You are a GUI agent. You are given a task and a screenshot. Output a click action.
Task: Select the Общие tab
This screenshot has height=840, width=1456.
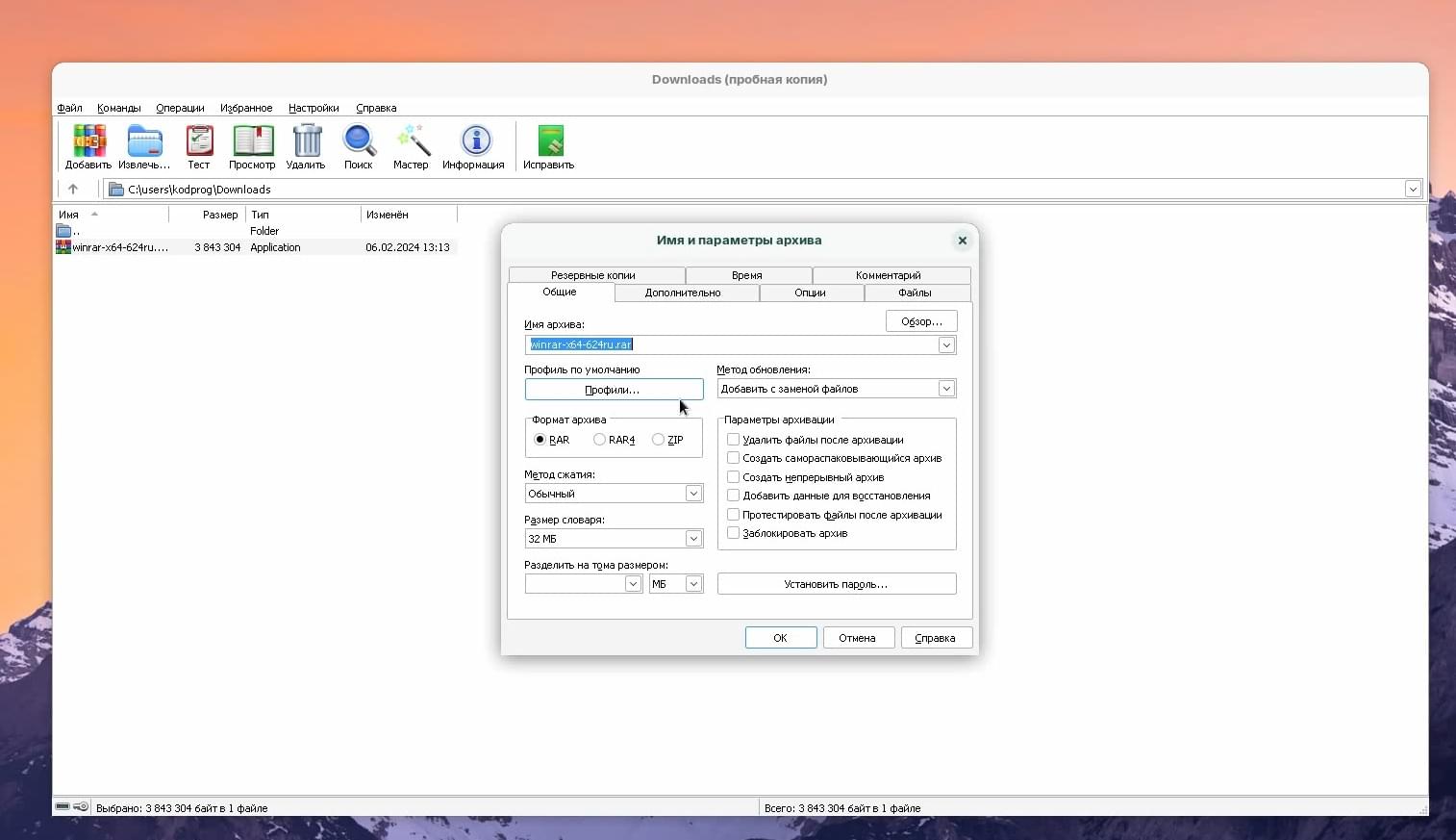(x=560, y=292)
